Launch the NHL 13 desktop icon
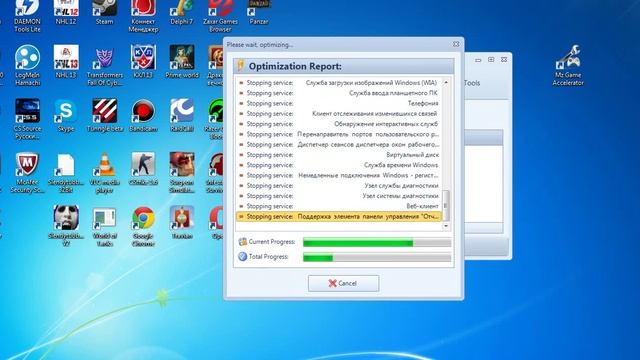 [66, 62]
